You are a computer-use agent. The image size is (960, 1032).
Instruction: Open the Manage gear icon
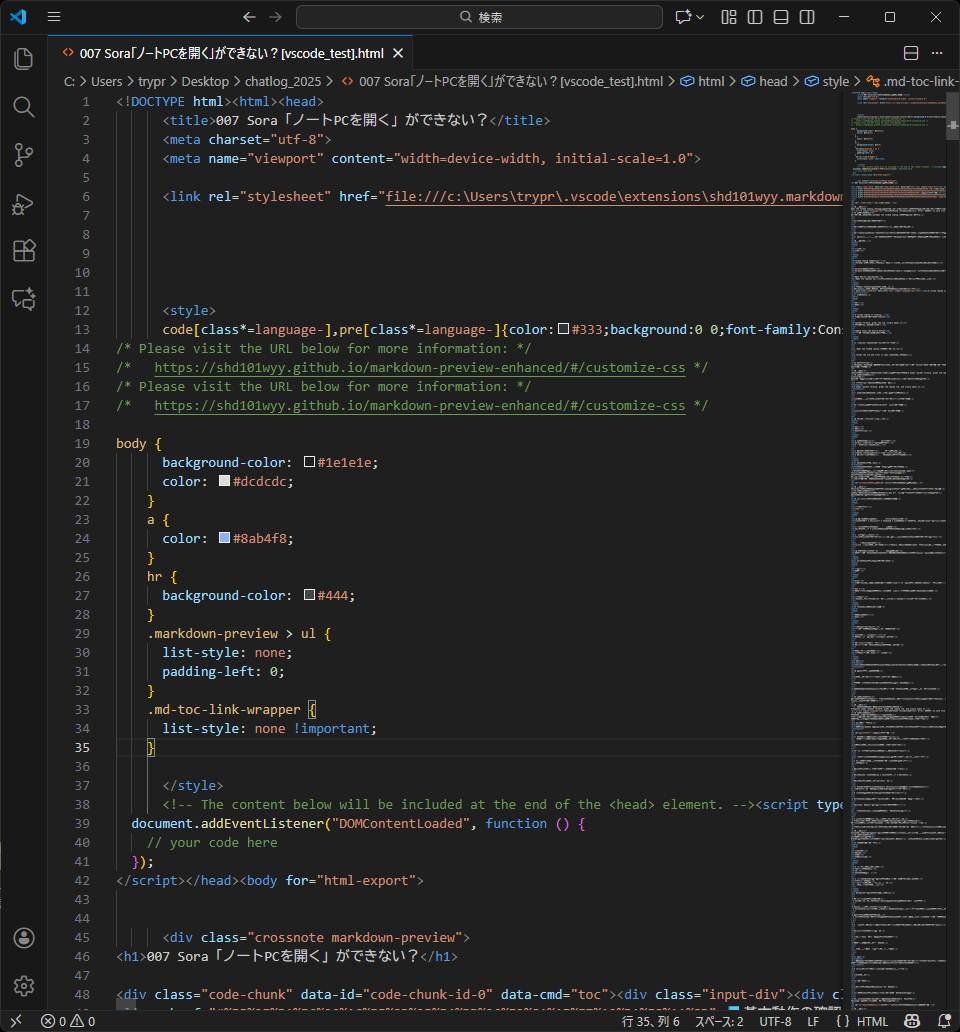pyautogui.click(x=24, y=986)
